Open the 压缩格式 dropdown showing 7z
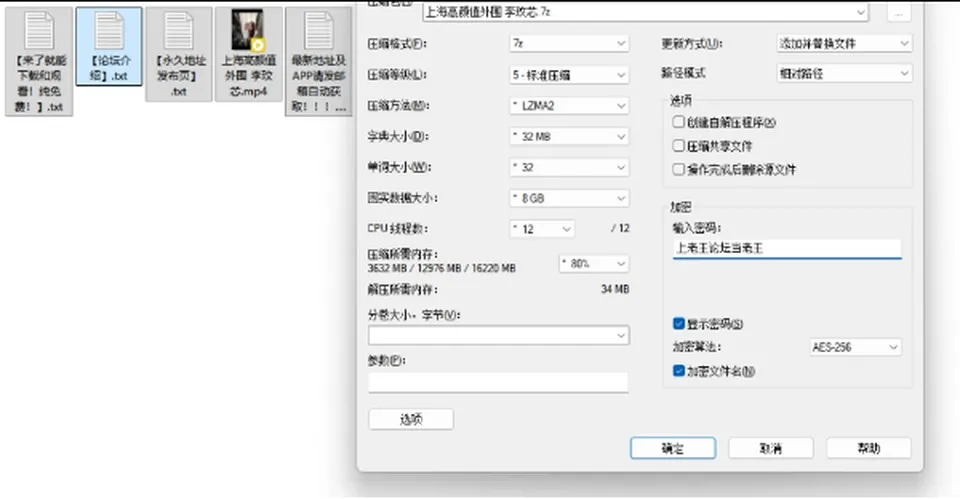The width and height of the screenshot is (960, 499). pyautogui.click(x=569, y=43)
